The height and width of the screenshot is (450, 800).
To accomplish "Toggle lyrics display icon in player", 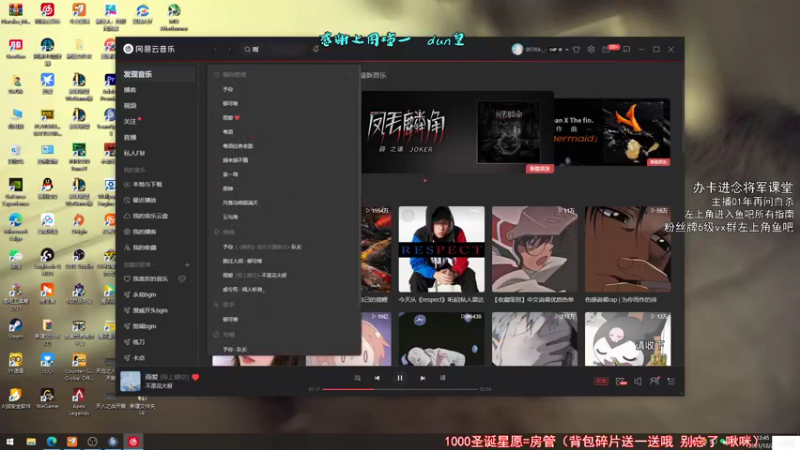I will (442, 378).
